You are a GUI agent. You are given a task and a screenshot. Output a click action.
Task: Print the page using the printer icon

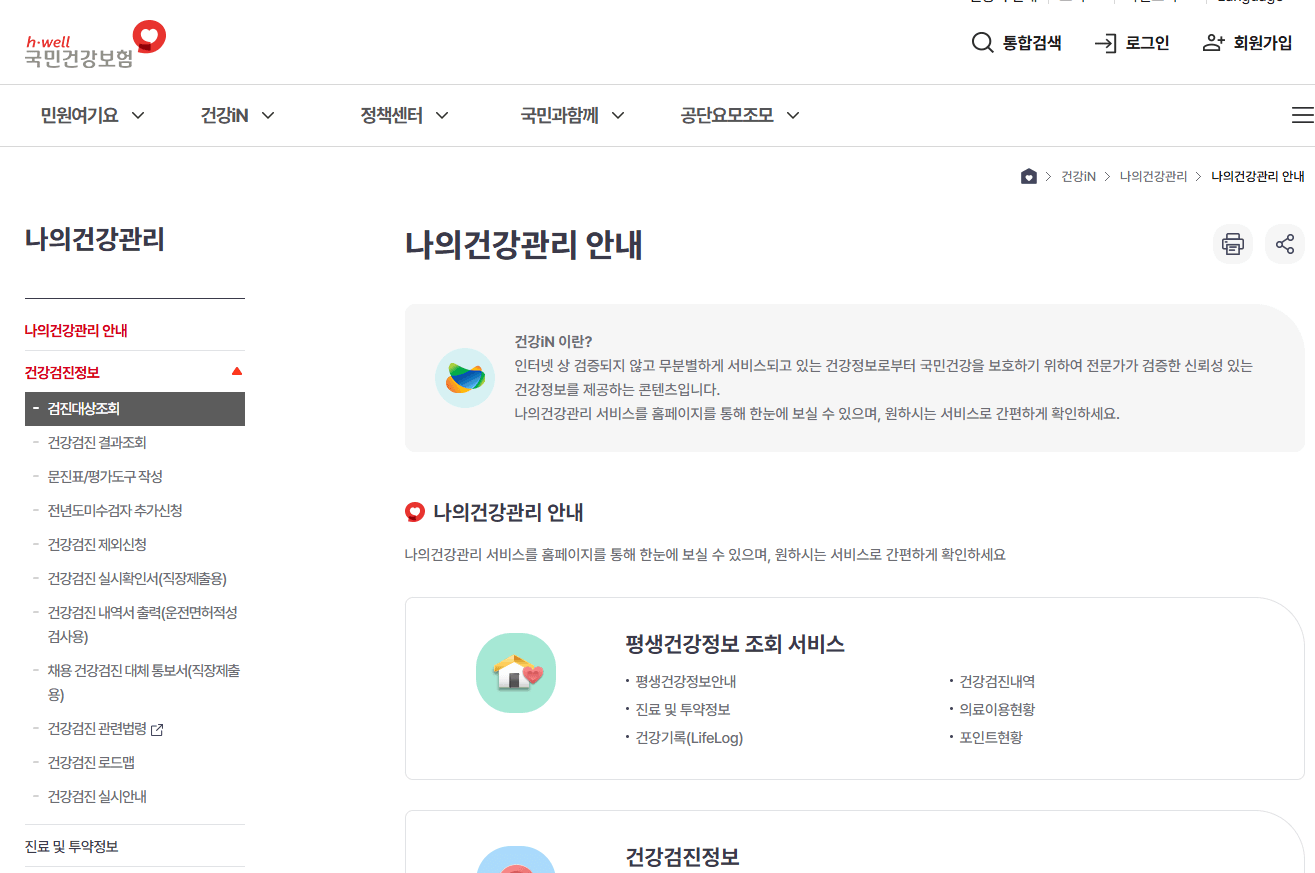(x=1233, y=244)
